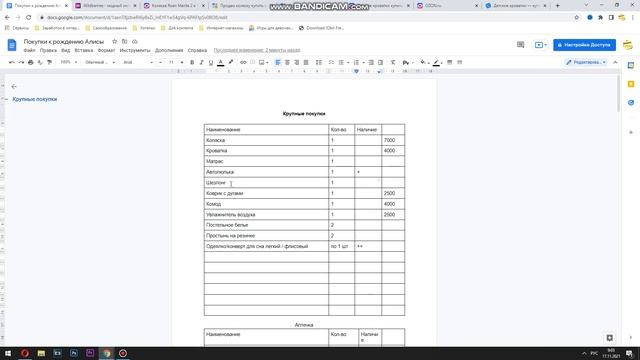Open the Arial font dropdown
Image resolution: width=640 pixels, height=360 pixels.
point(138,62)
